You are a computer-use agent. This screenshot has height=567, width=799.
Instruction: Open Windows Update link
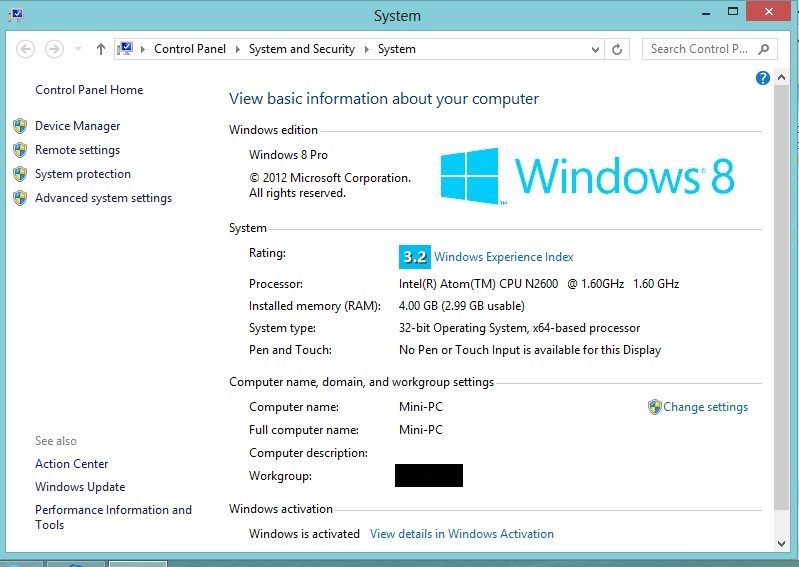tap(80, 487)
